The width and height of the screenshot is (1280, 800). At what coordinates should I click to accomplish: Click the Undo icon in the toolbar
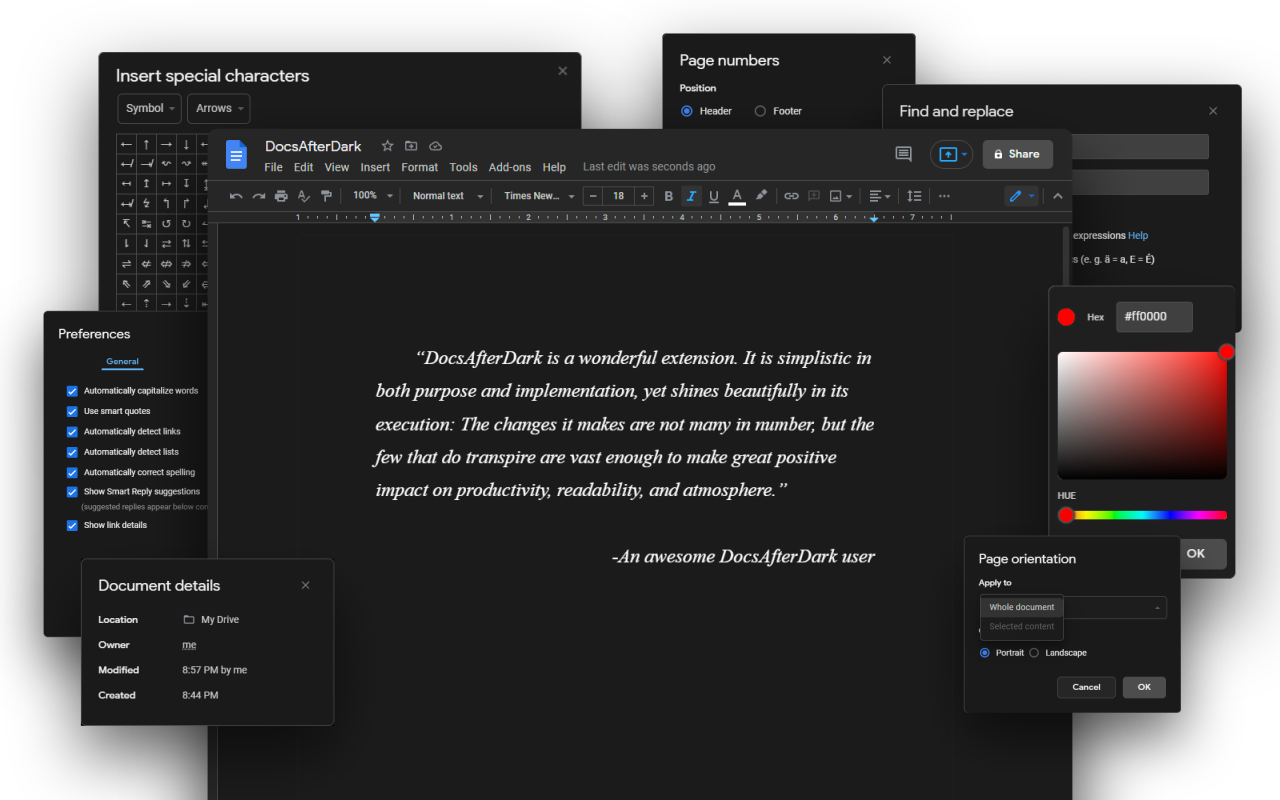point(236,196)
